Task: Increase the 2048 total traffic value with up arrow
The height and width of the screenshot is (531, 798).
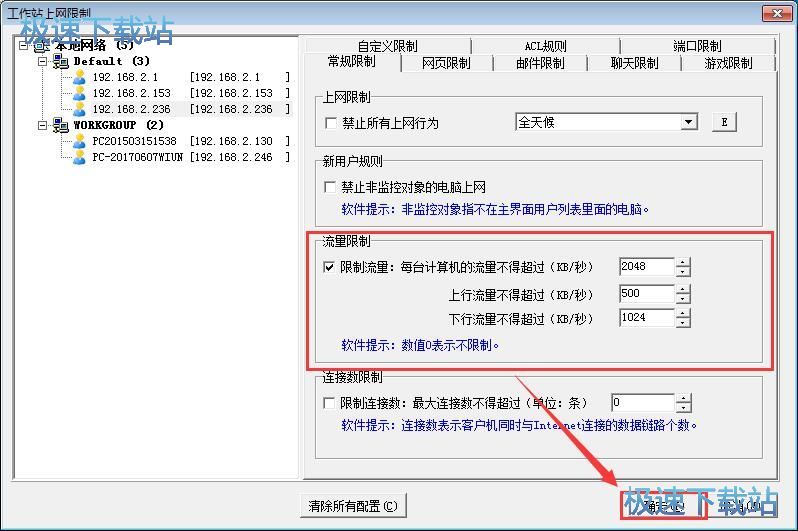Action: click(x=683, y=262)
